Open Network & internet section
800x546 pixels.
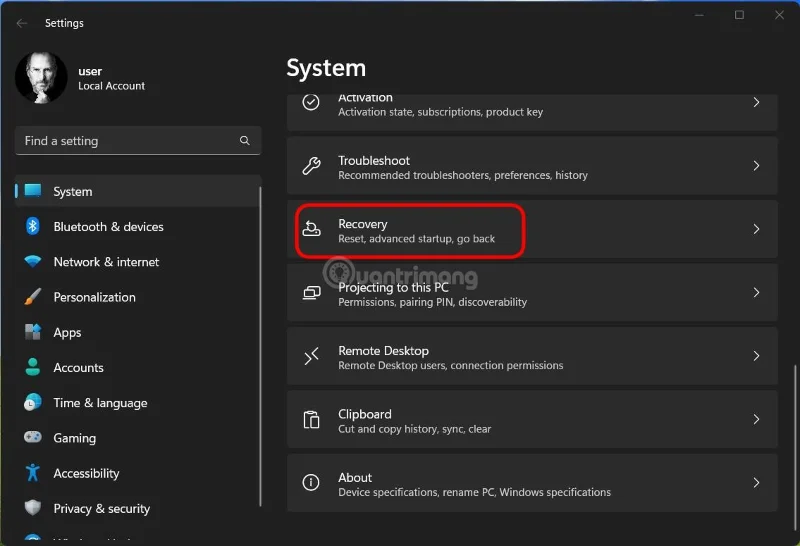tap(138, 262)
